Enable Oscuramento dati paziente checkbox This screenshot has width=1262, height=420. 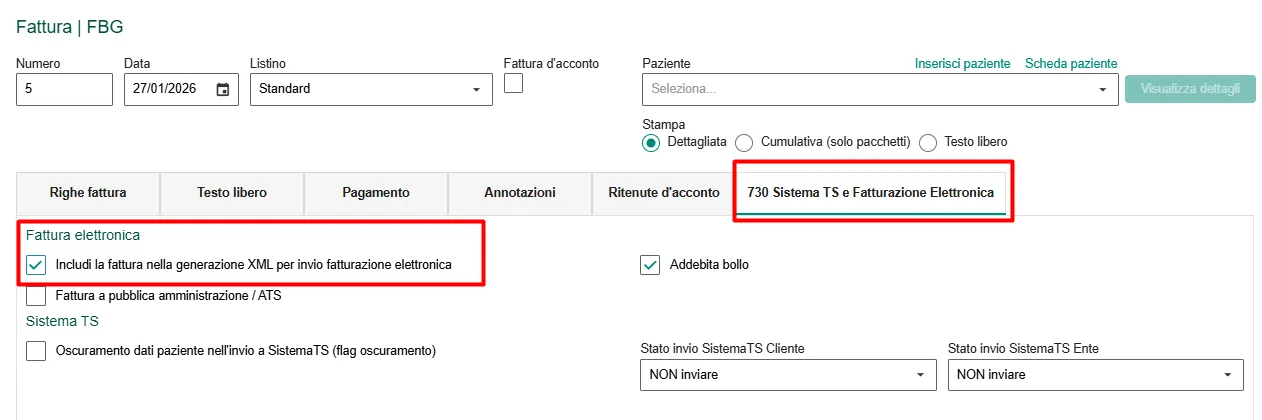tap(36, 351)
